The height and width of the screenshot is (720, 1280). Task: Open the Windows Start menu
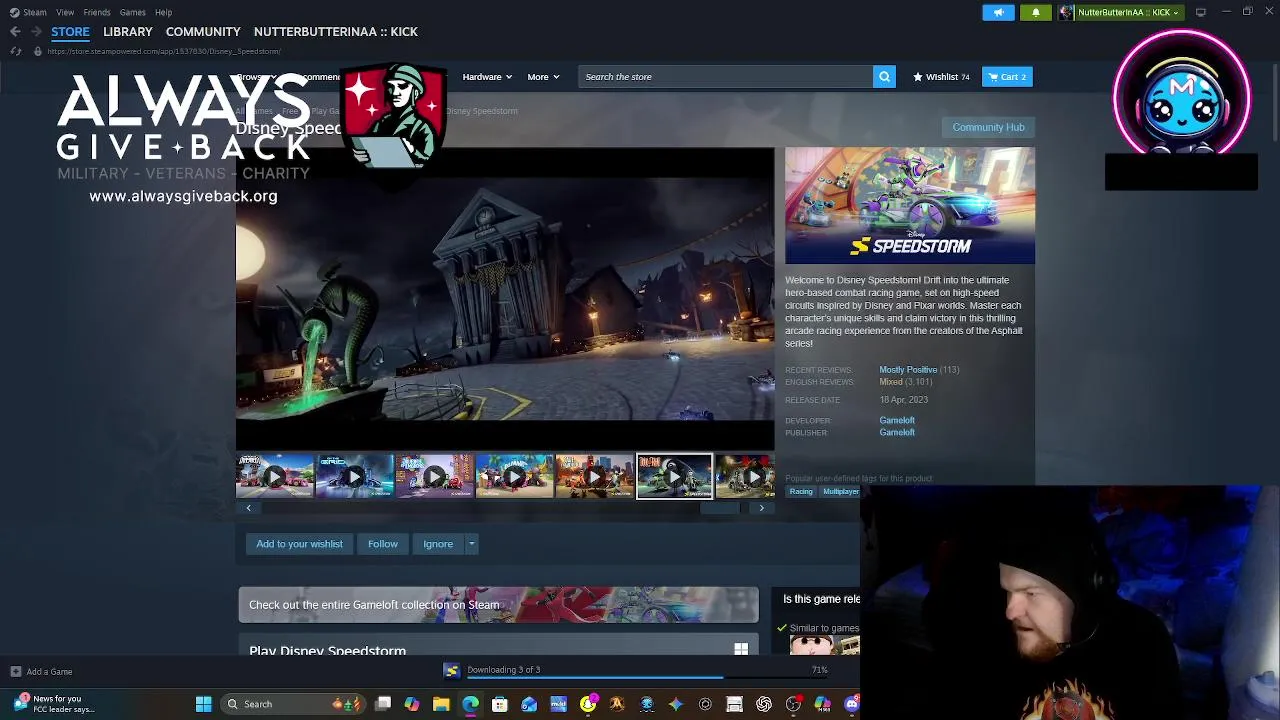(x=204, y=704)
